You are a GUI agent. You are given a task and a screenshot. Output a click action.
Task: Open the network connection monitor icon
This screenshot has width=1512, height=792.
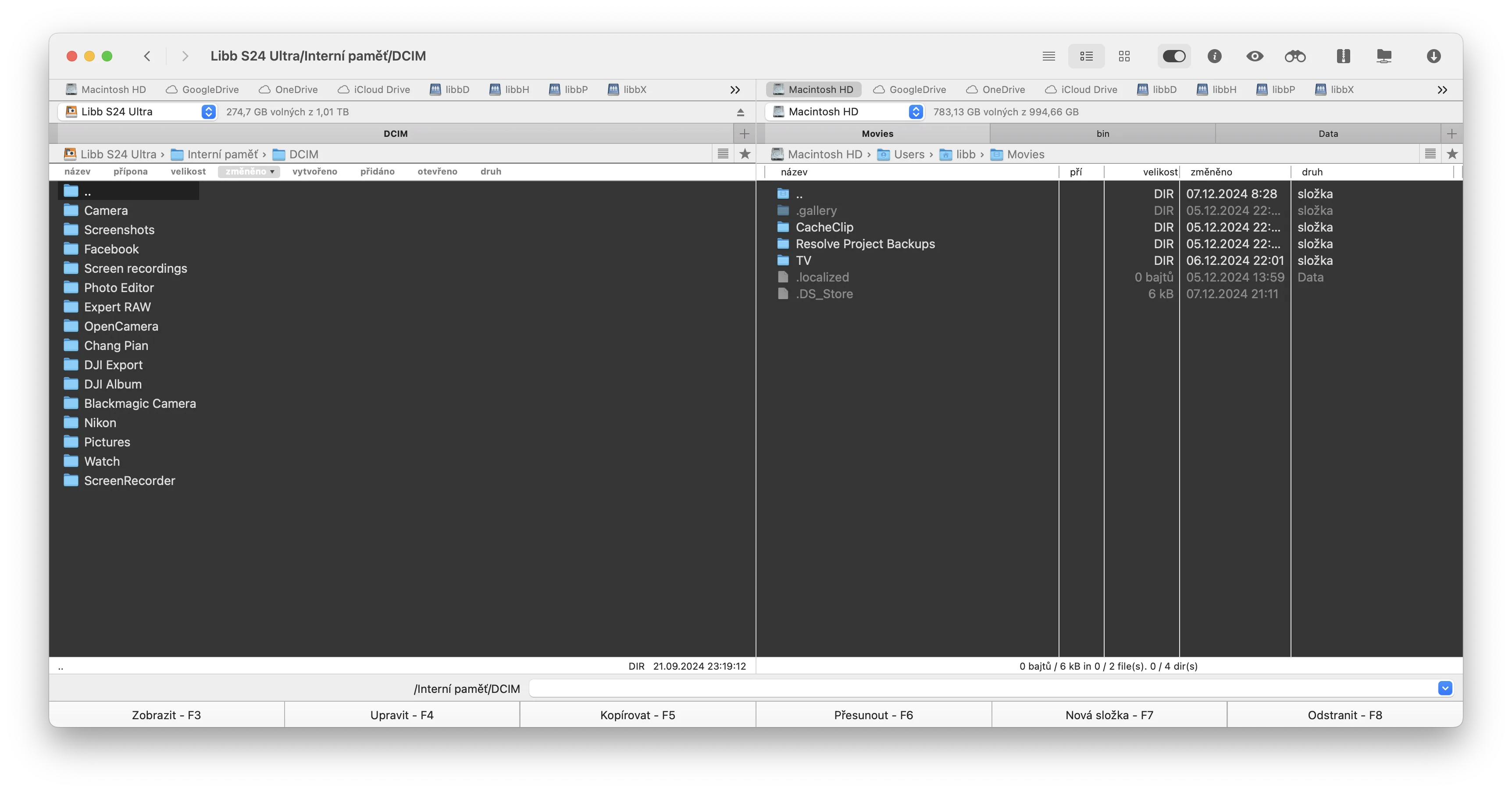point(1384,57)
